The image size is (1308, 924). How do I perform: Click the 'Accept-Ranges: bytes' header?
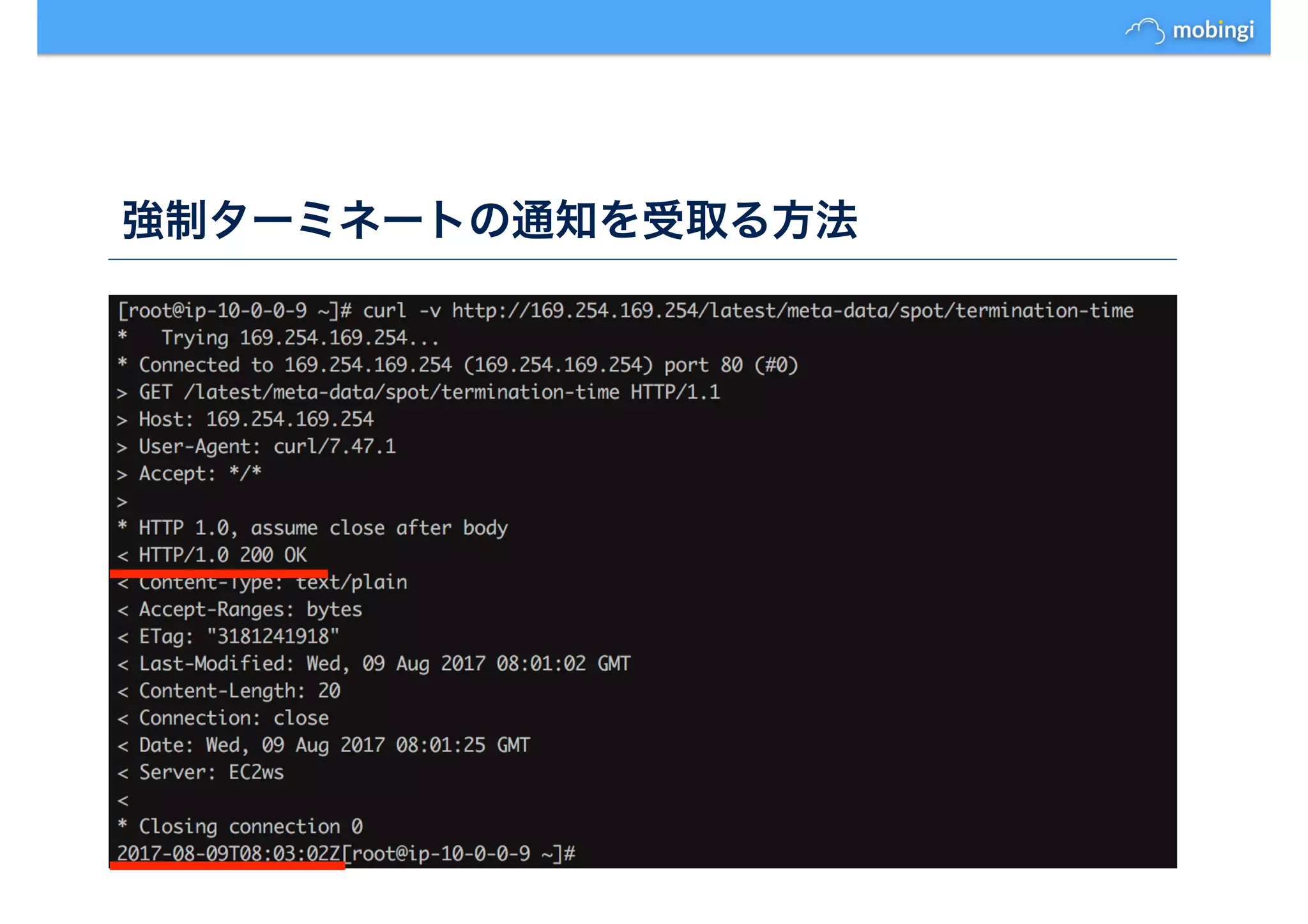point(240,610)
